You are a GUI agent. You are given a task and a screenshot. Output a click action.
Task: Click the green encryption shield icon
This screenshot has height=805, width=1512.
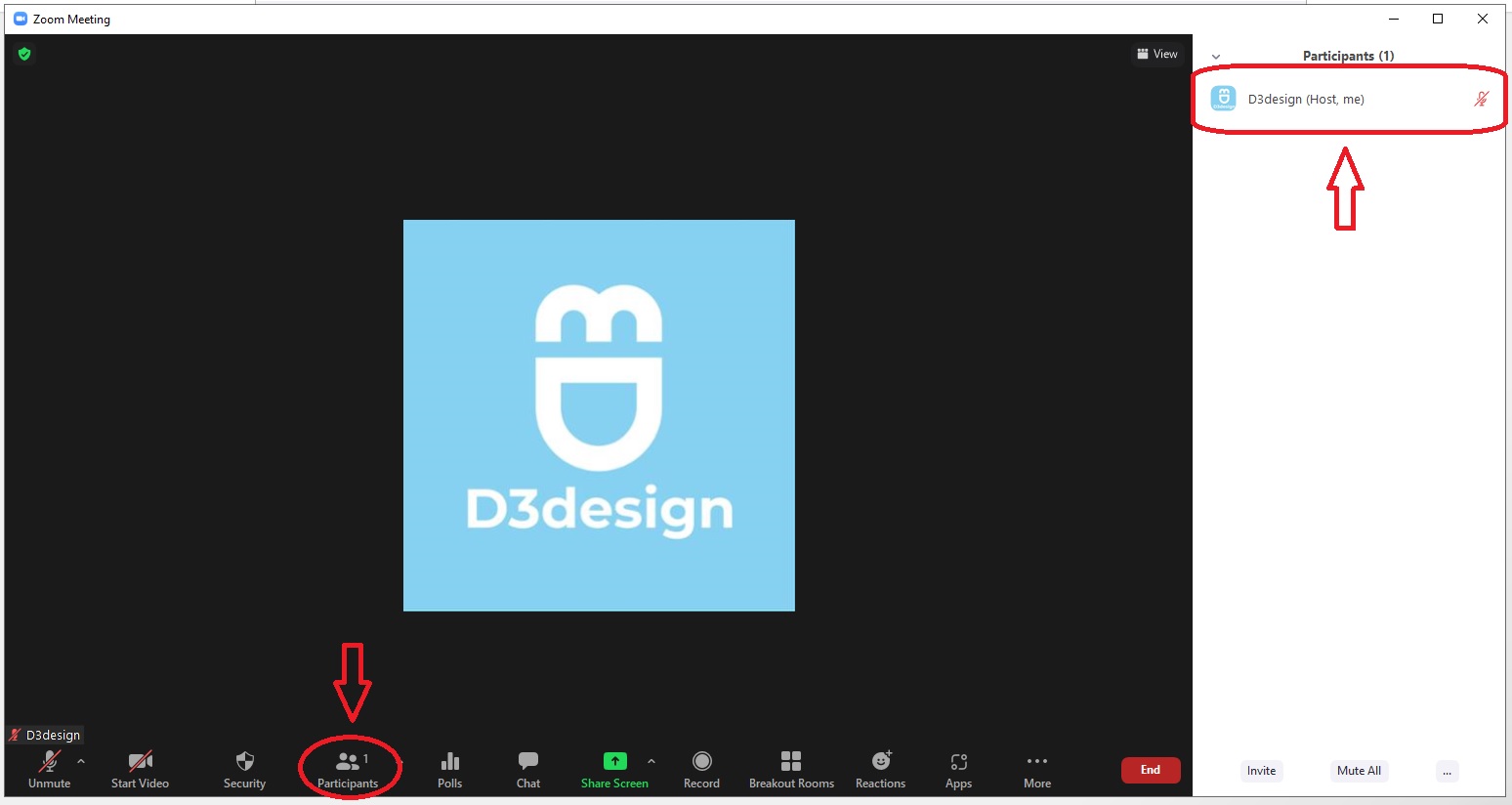pos(24,54)
